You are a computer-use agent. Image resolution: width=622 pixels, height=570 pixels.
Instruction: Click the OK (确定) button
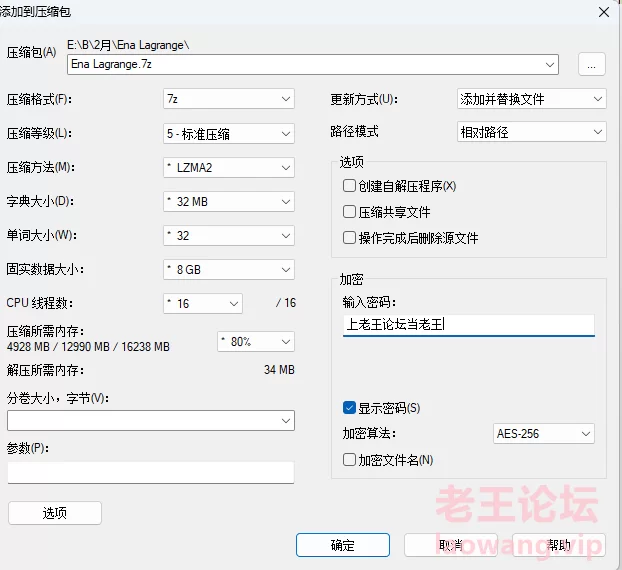pyautogui.click(x=342, y=545)
